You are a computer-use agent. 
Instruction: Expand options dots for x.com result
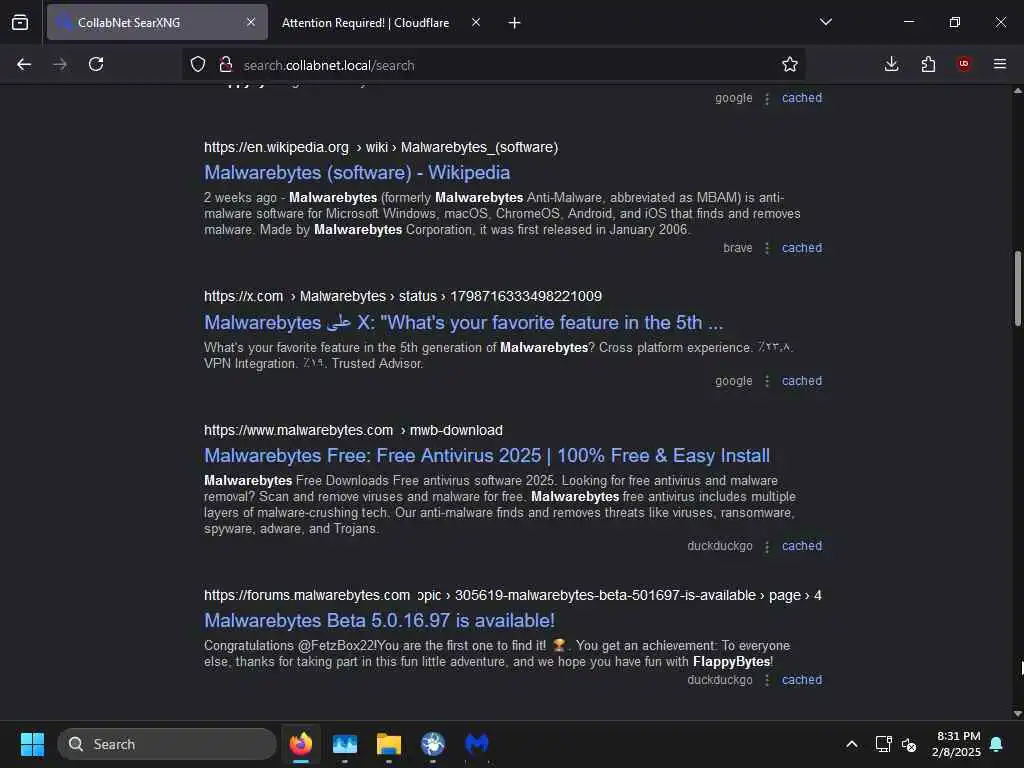[767, 381]
